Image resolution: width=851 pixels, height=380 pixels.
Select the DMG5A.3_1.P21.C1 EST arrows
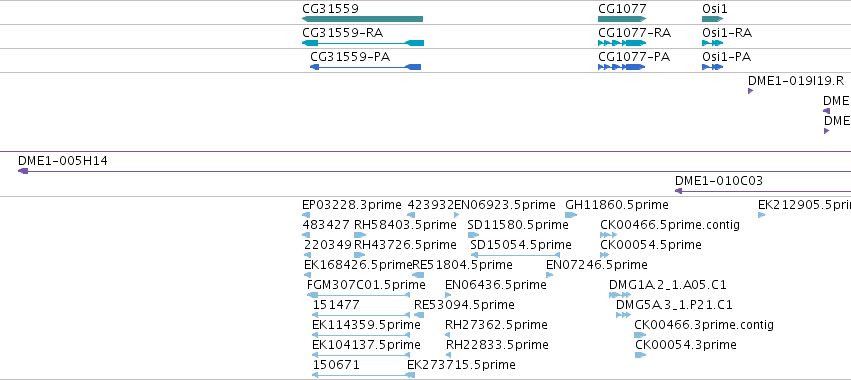pyautogui.click(x=624, y=315)
